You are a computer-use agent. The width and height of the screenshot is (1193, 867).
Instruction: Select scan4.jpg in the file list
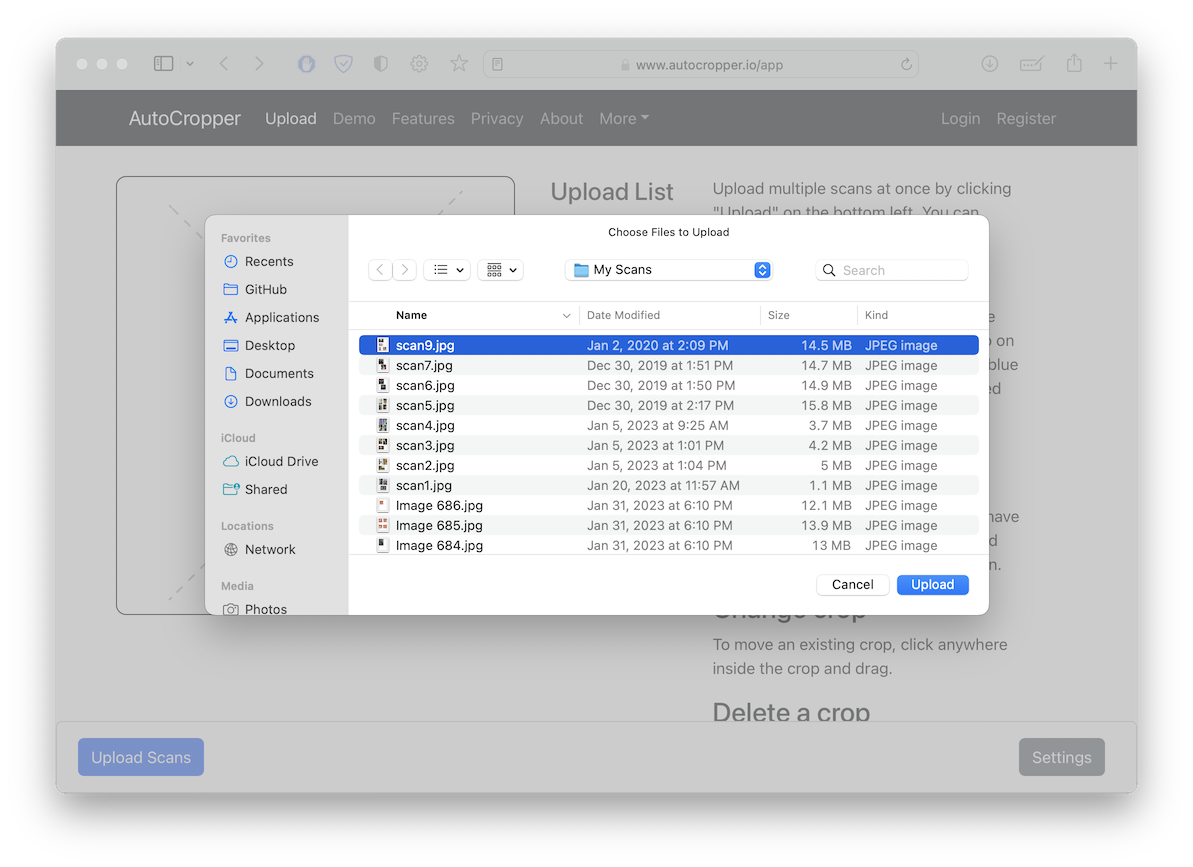click(669, 426)
